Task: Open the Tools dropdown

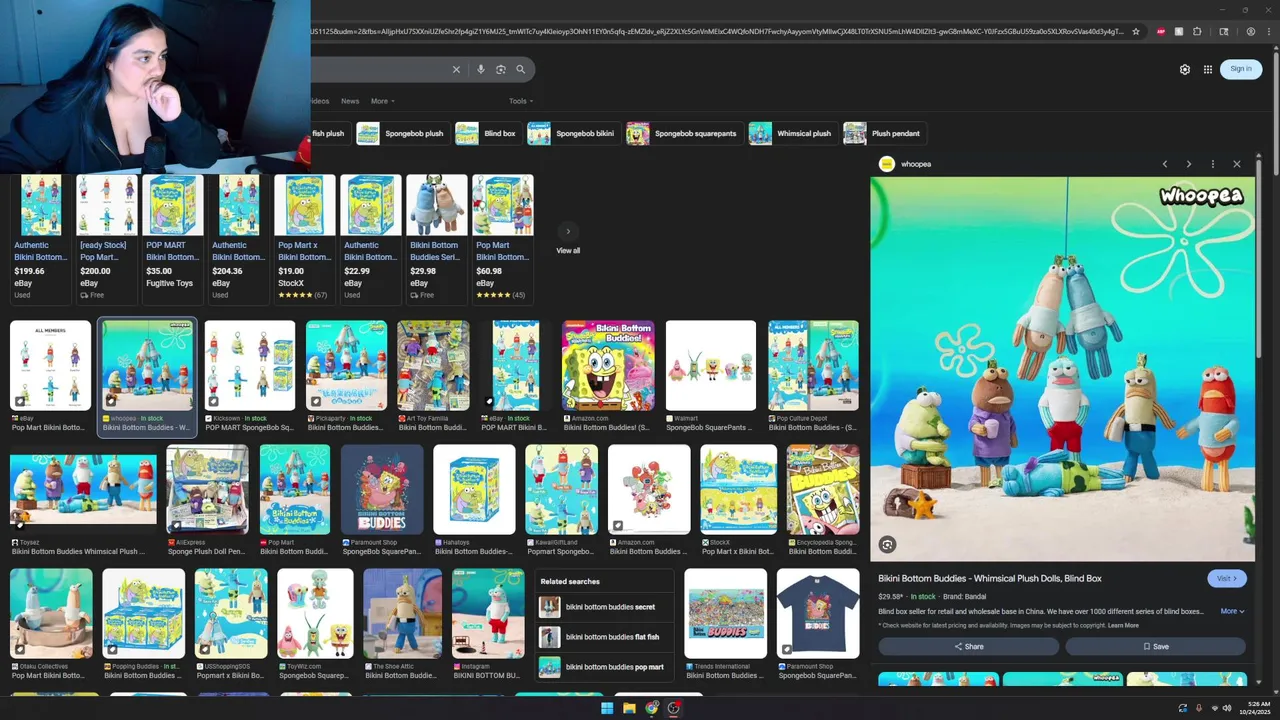Action: tap(520, 101)
